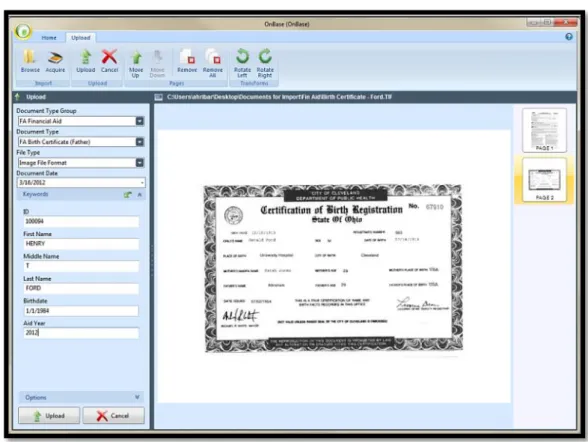Viewport: 588px width, 442px height.
Task: Open the Document Type Group dropdown
Action: (x=140, y=121)
